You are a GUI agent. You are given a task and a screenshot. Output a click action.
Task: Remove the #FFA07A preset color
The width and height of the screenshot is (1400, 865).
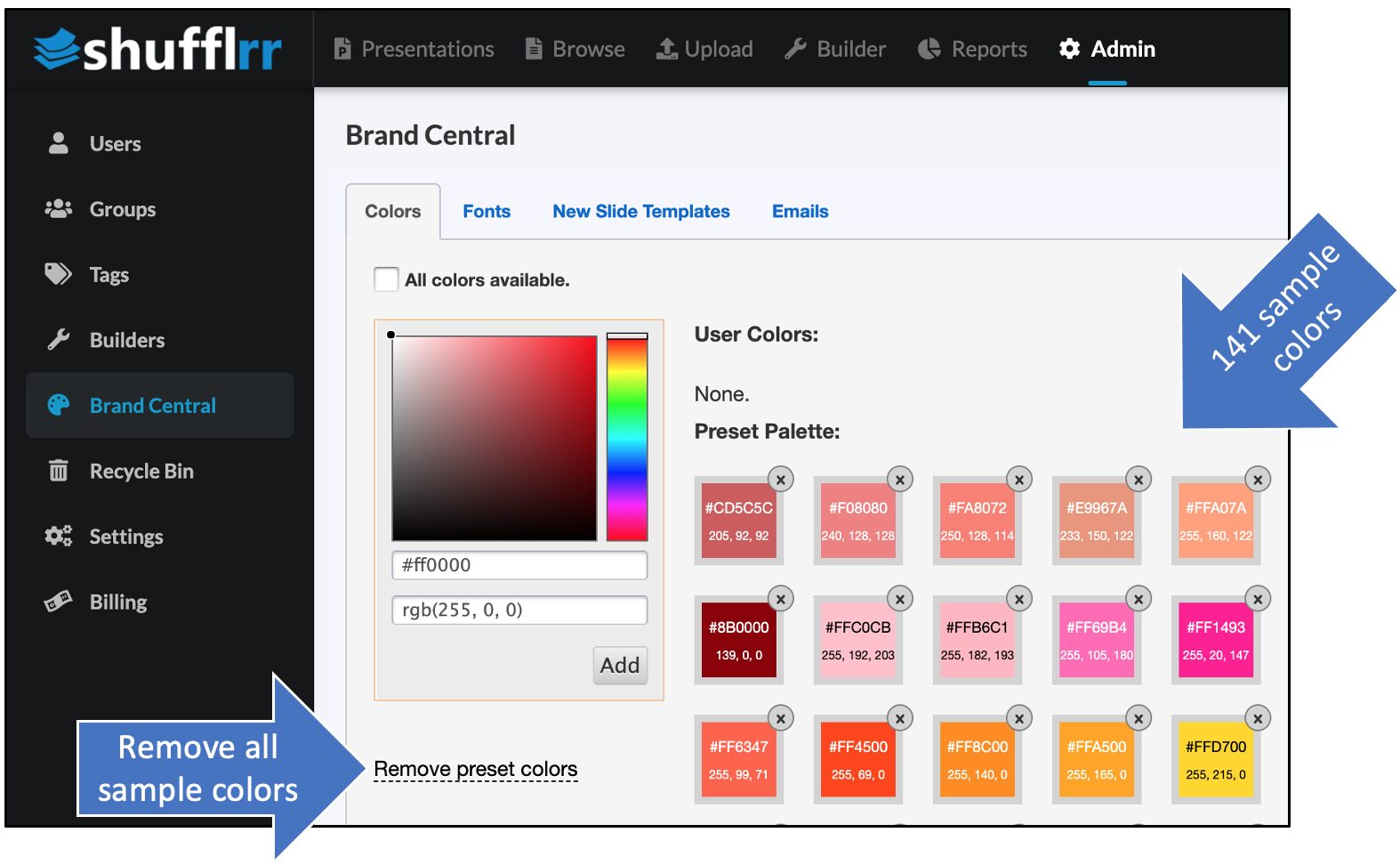pyautogui.click(x=1258, y=480)
